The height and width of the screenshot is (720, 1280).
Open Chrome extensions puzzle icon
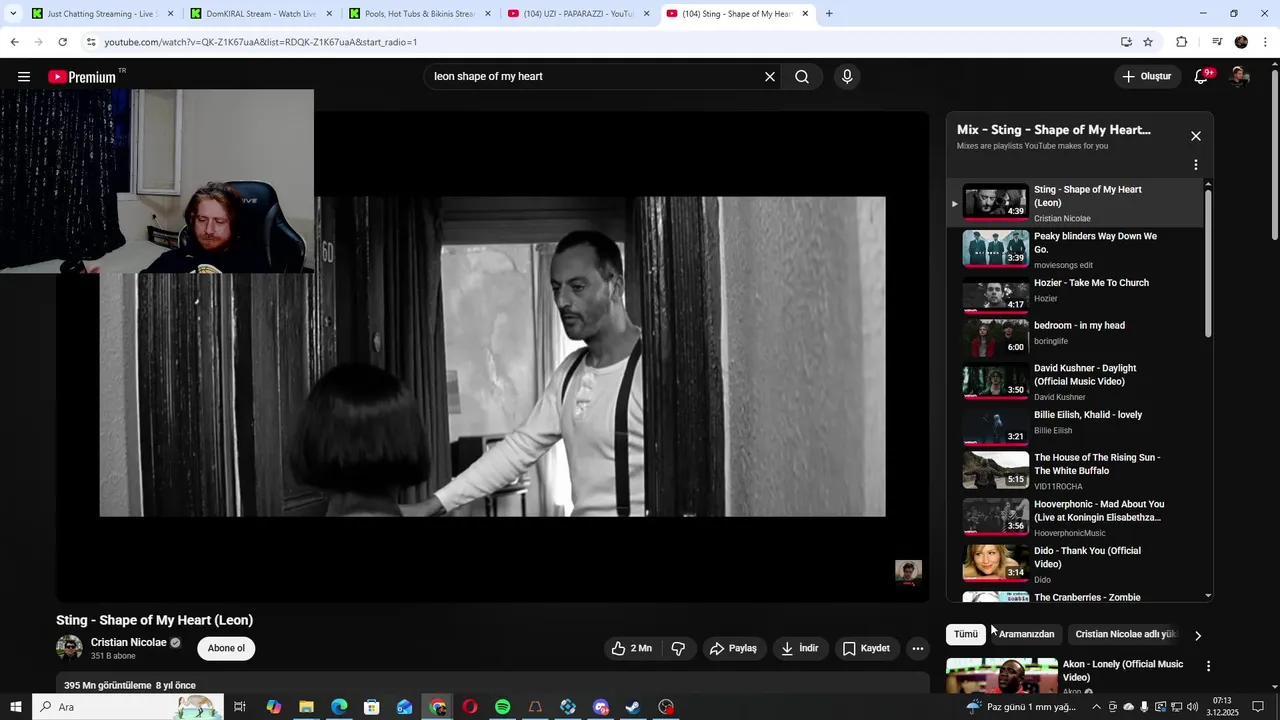pyautogui.click(x=1181, y=42)
